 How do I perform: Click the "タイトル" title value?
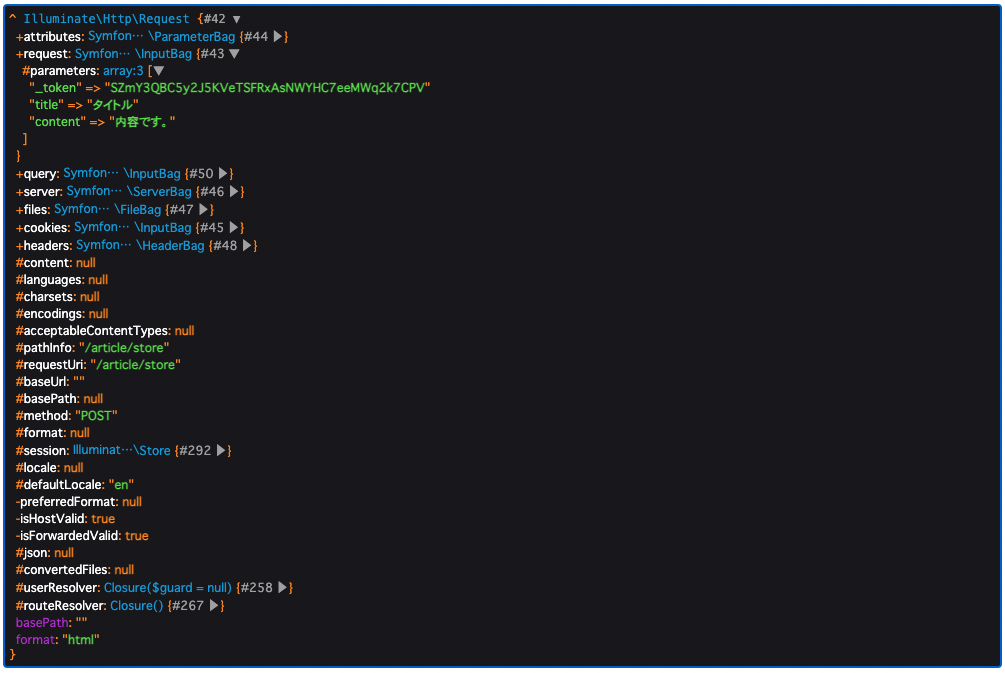coord(113,104)
